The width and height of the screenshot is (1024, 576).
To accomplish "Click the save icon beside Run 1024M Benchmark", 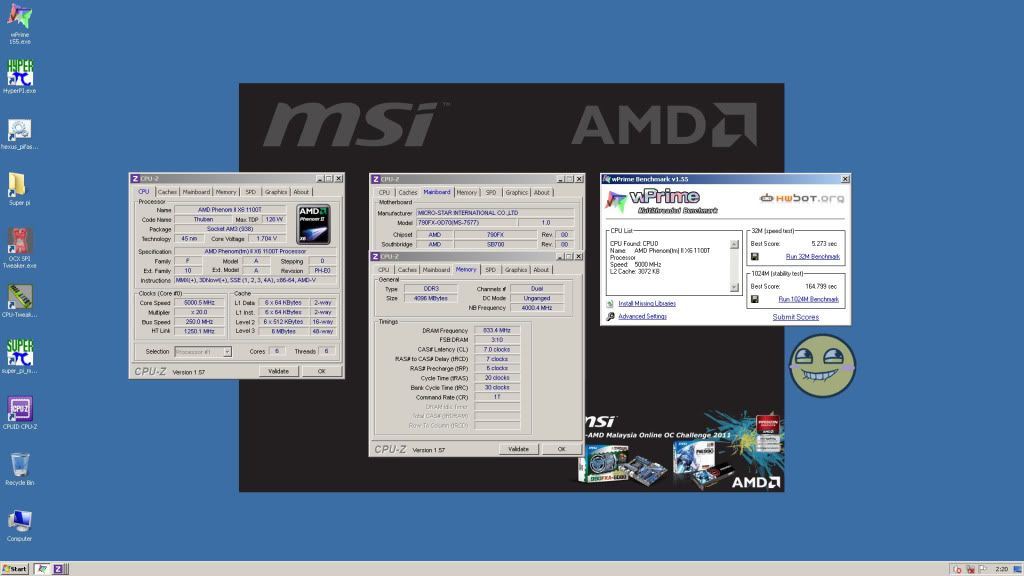I will click(753, 299).
